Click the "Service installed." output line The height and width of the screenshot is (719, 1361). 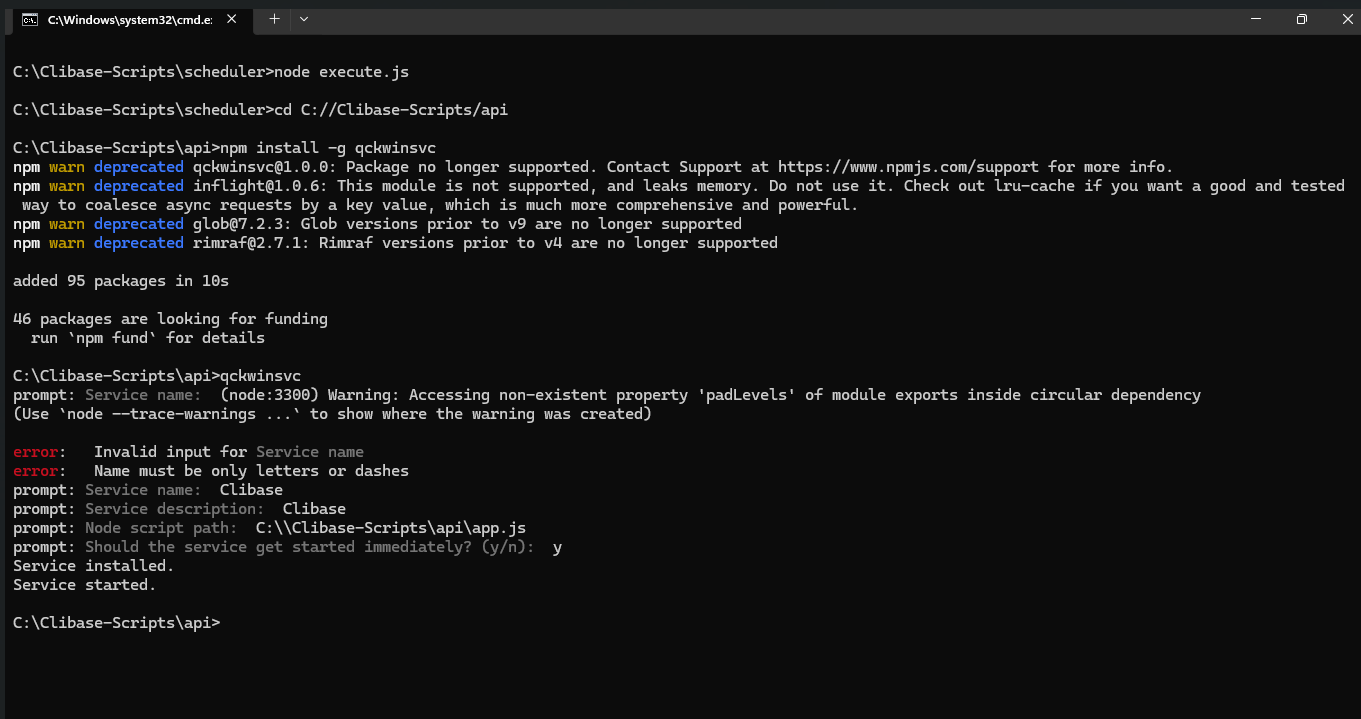[x=93, y=566]
